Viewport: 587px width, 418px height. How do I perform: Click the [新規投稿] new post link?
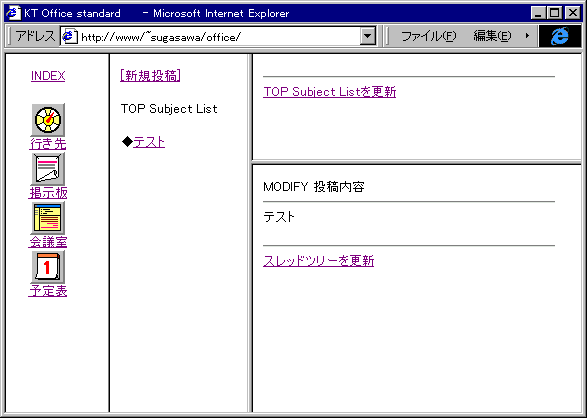150,76
